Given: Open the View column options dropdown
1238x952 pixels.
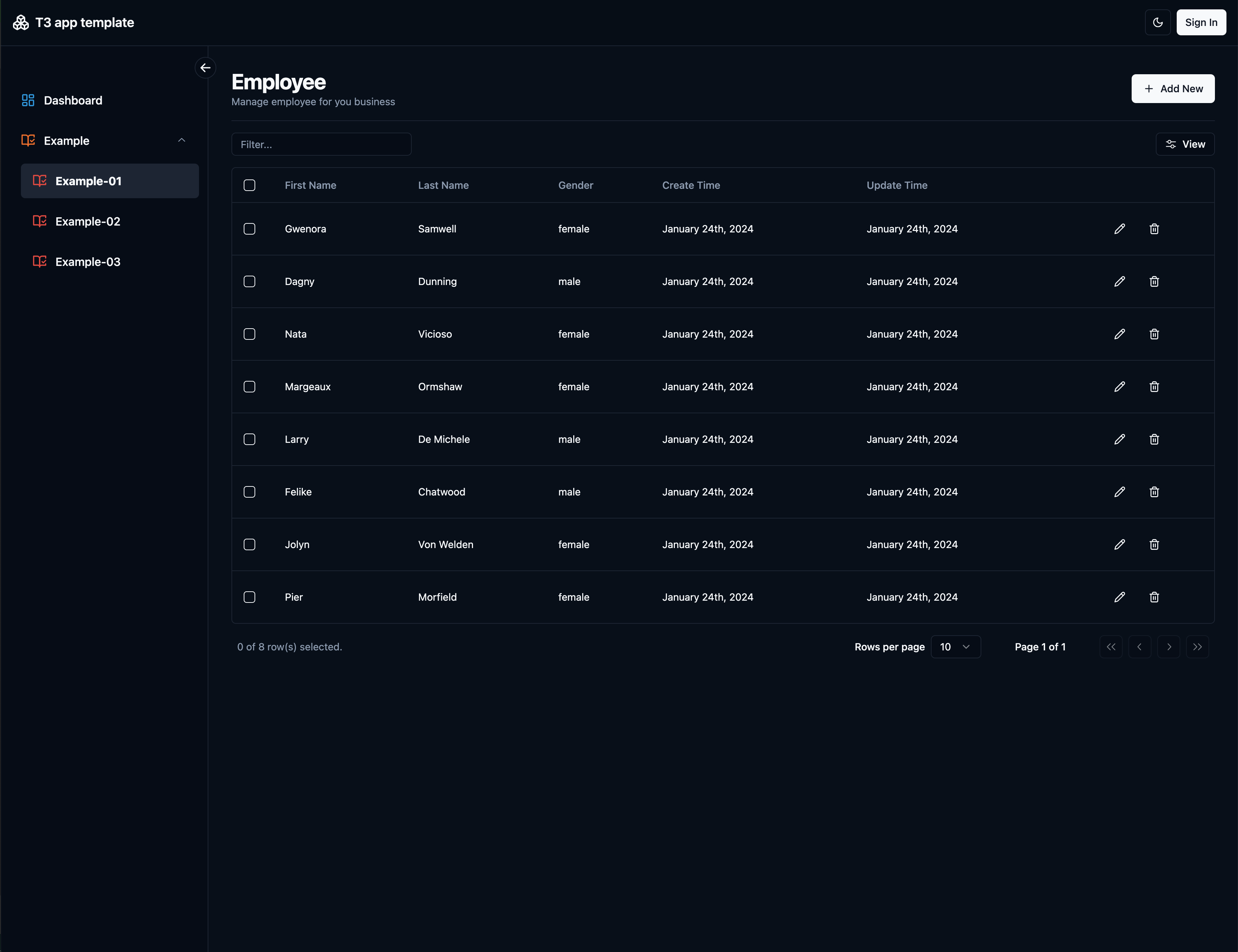Looking at the screenshot, I should pos(1185,144).
